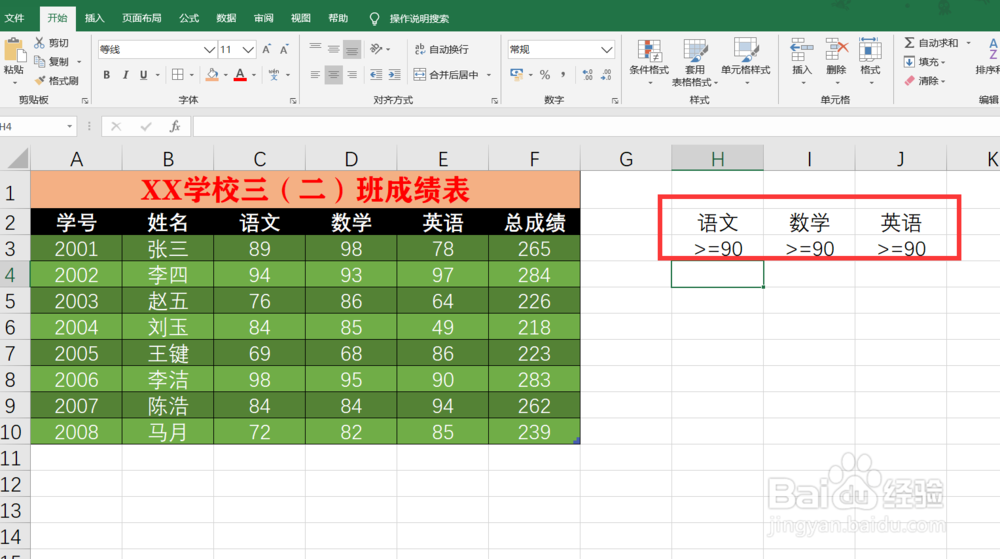Switch to Review (审阅) tab

263,18
